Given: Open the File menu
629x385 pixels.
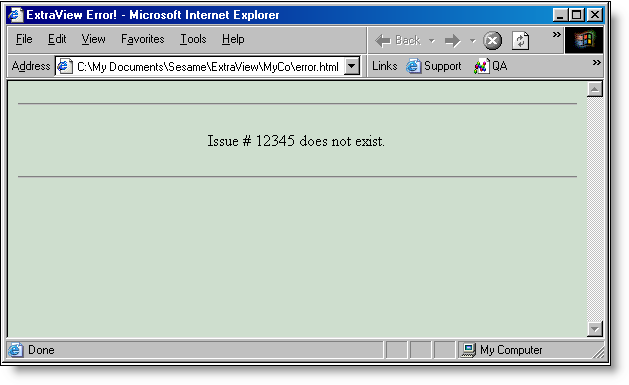Looking at the screenshot, I should pyautogui.click(x=24, y=39).
